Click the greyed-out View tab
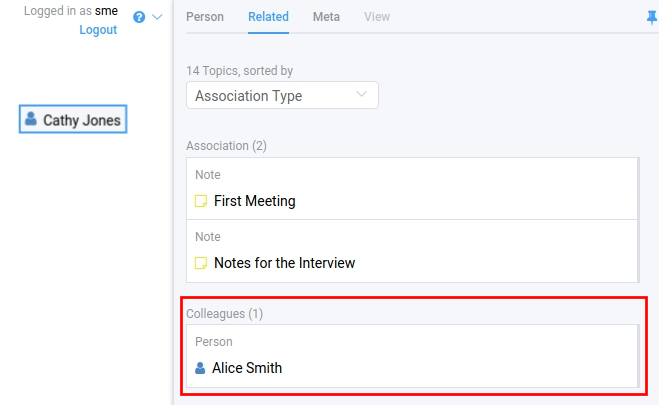Image resolution: width=659 pixels, height=405 pixels. 377,17
